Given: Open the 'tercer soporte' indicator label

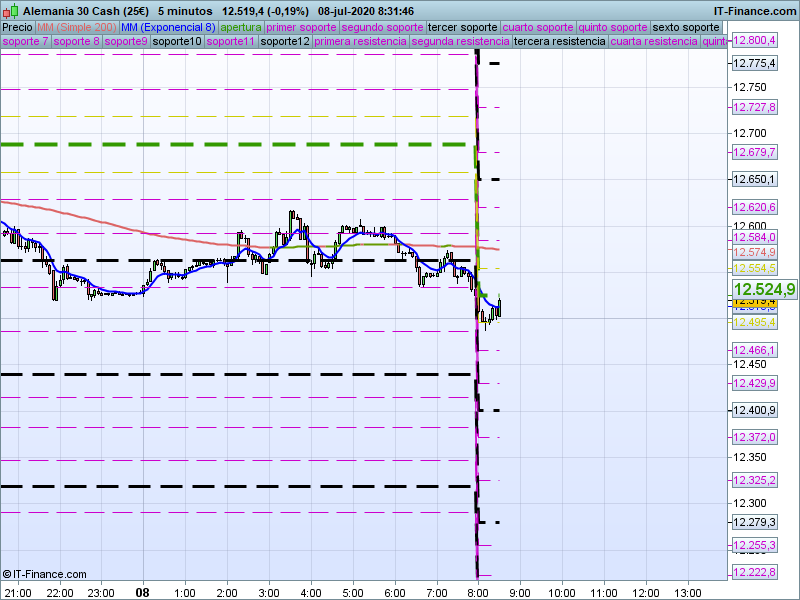Looking at the screenshot, I should click(462, 27).
